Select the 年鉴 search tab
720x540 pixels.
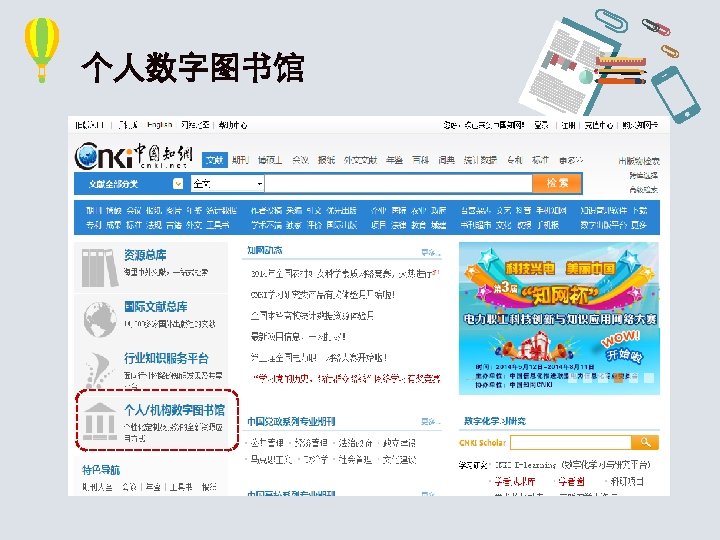(x=394, y=160)
